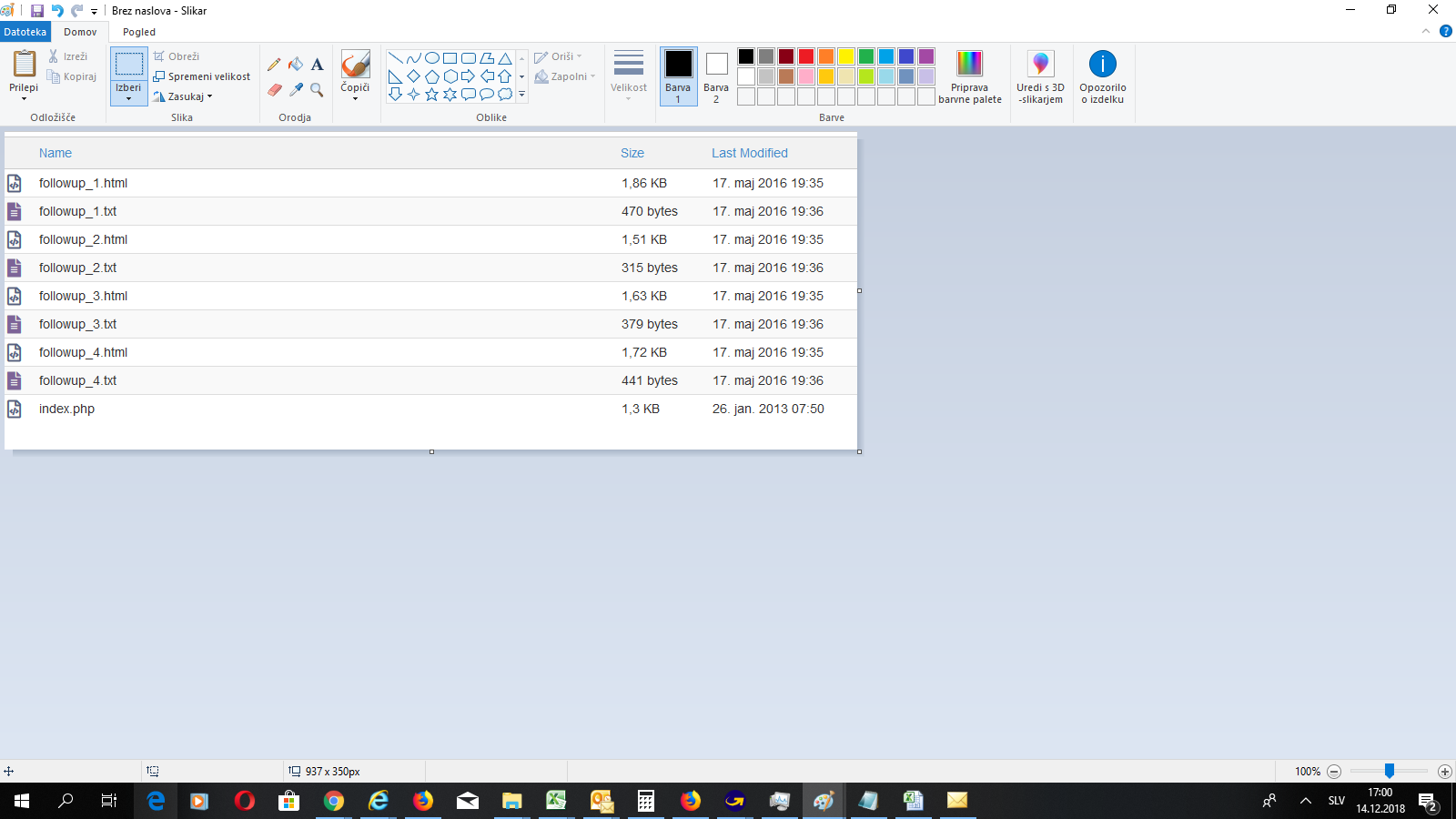
Task: Open the Windows Start menu
Action: point(22,801)
